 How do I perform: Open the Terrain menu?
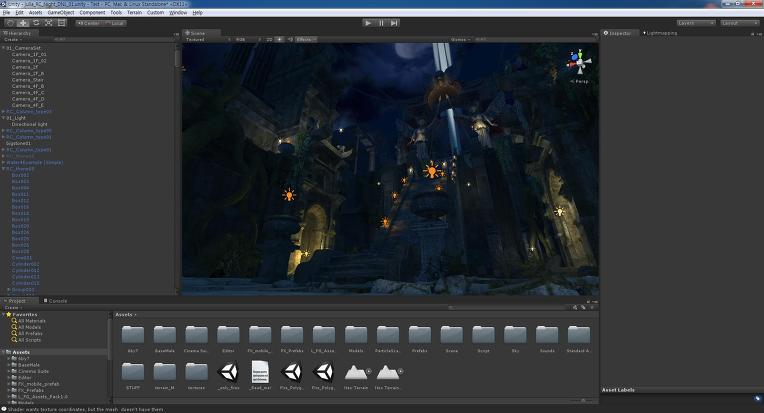click(134, 13)
